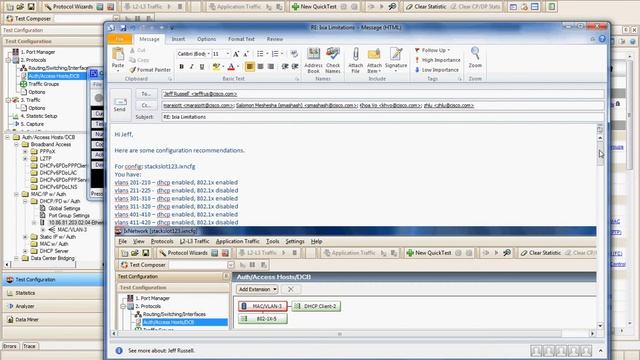Open Outlook Help question mark icon

pos(602,39)
